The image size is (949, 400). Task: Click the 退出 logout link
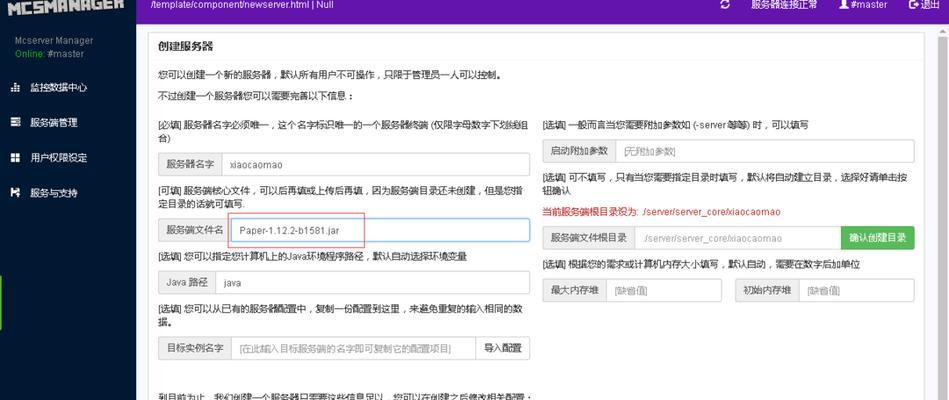click(x=924, y=4)
